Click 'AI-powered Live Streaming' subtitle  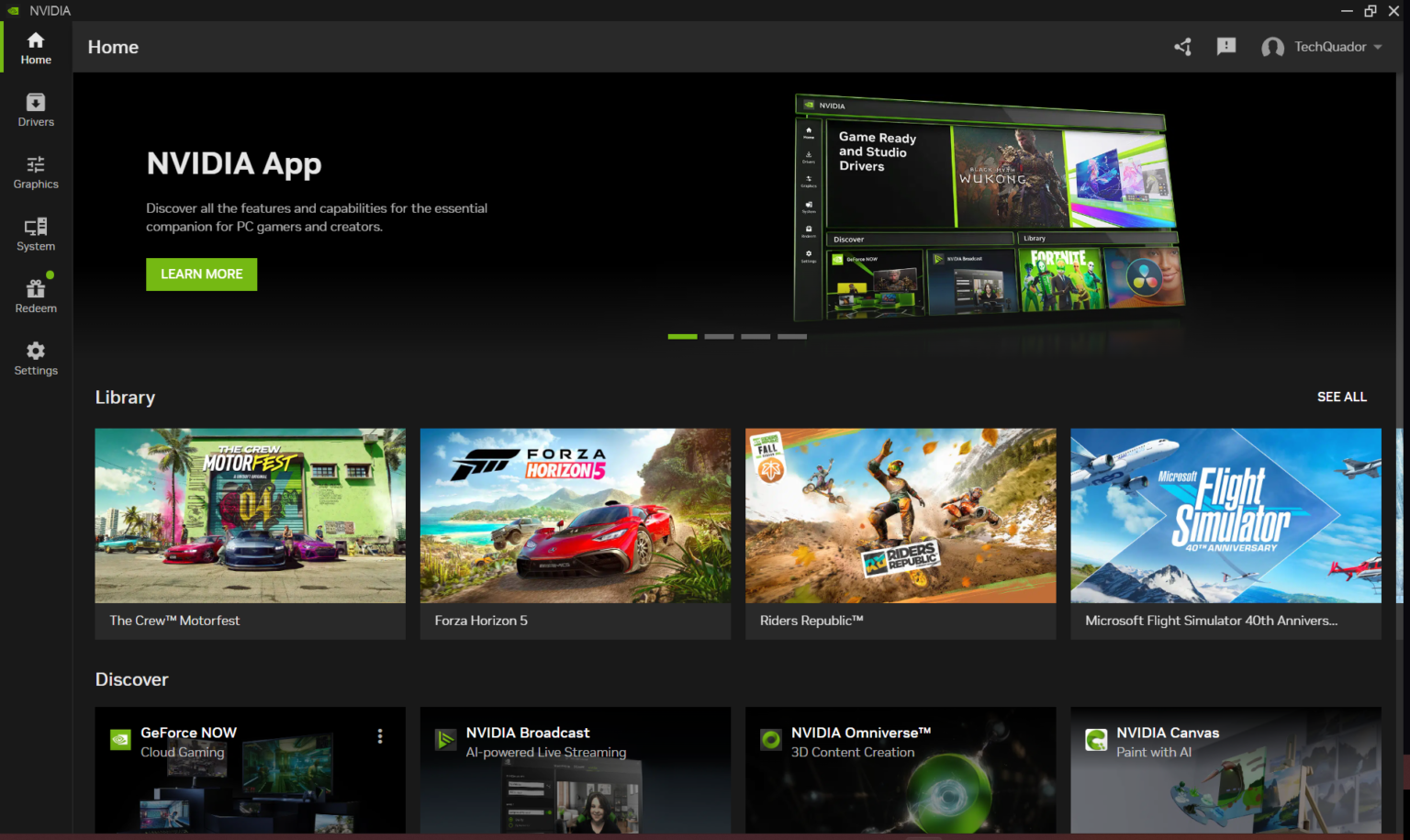click(x=546, y=752)
